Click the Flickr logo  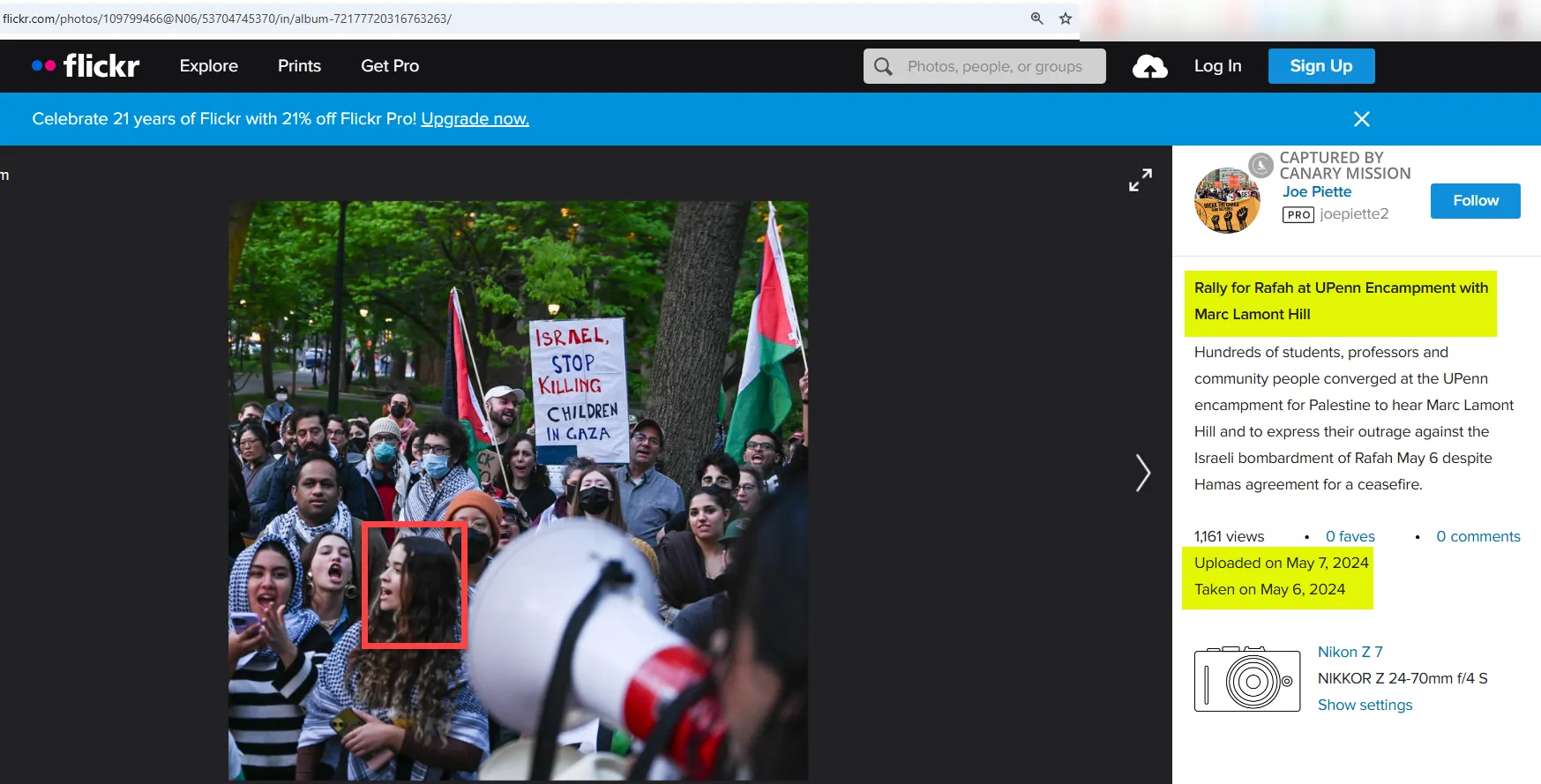(x=86, y=66)
